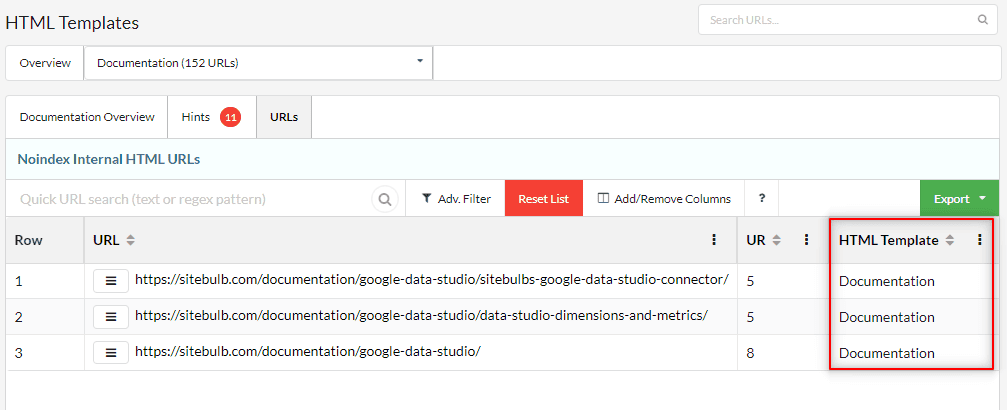1007x410 pixels.
Task: Click the round quick search magnifier button
Action: click(x=385, y=199)
